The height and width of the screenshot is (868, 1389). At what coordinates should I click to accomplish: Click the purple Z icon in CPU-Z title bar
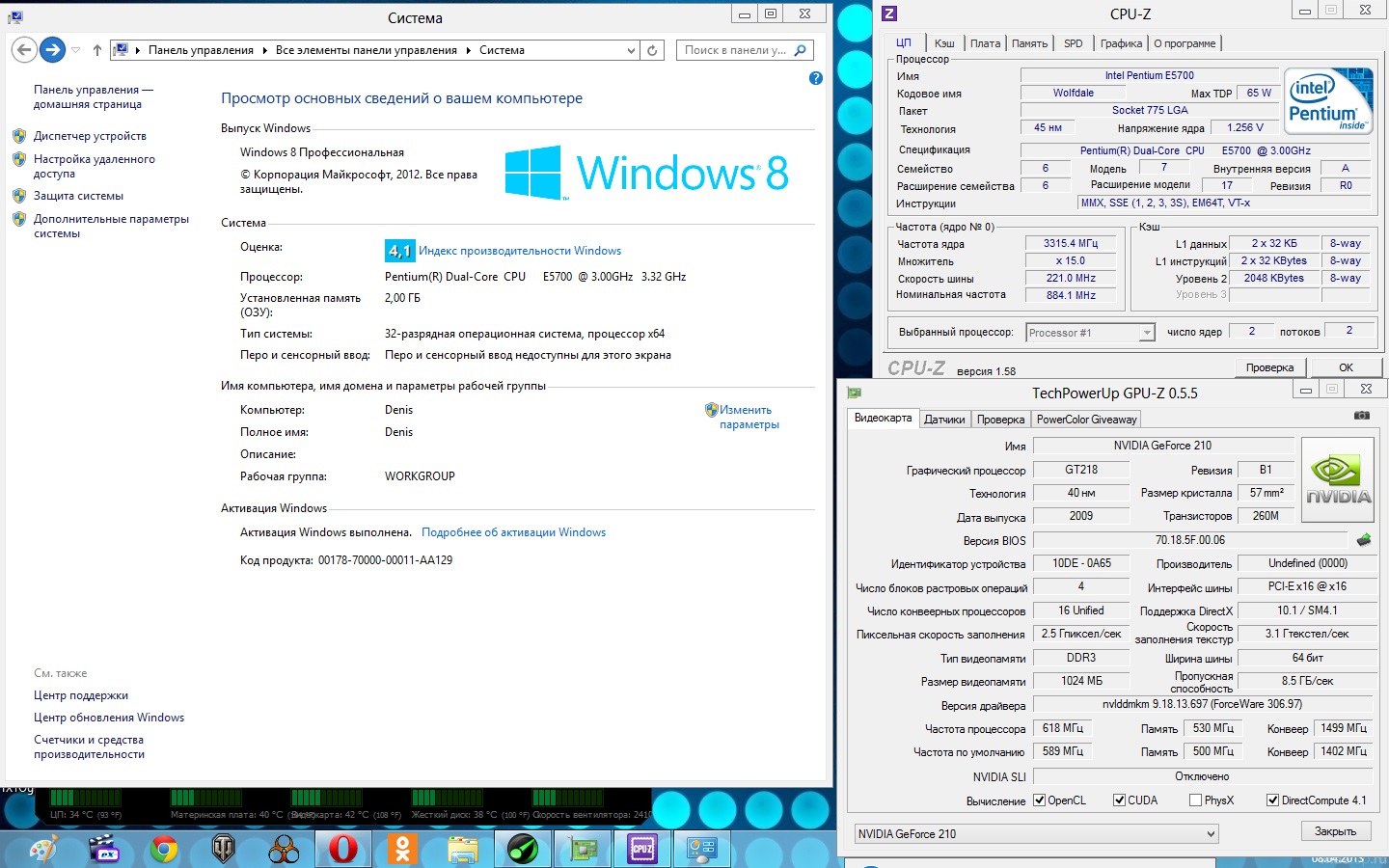889,14
